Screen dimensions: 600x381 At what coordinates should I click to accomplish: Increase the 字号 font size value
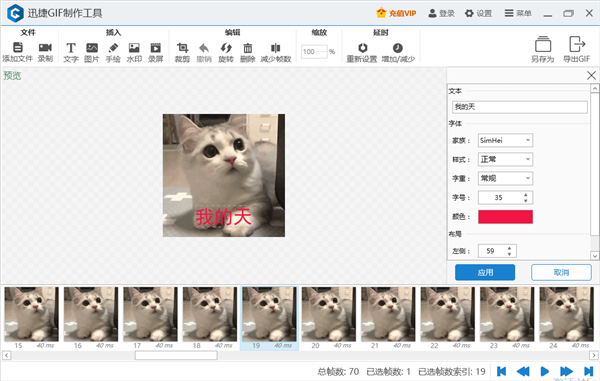(526, 195)
